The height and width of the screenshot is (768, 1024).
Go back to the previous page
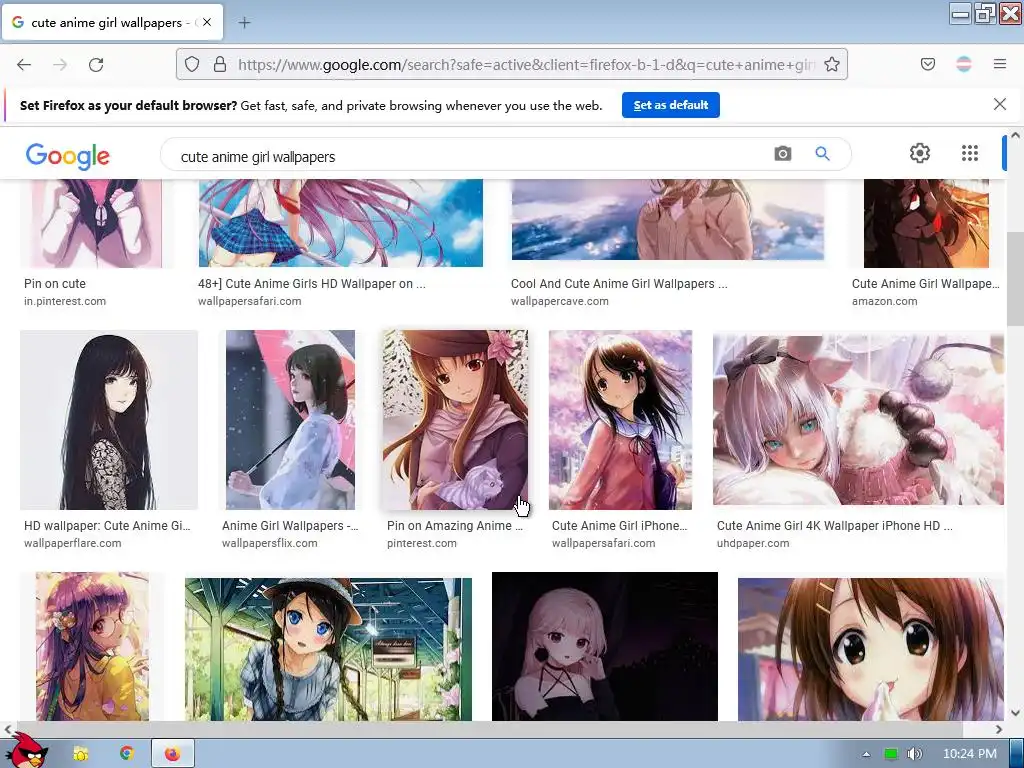click(24, 65)
